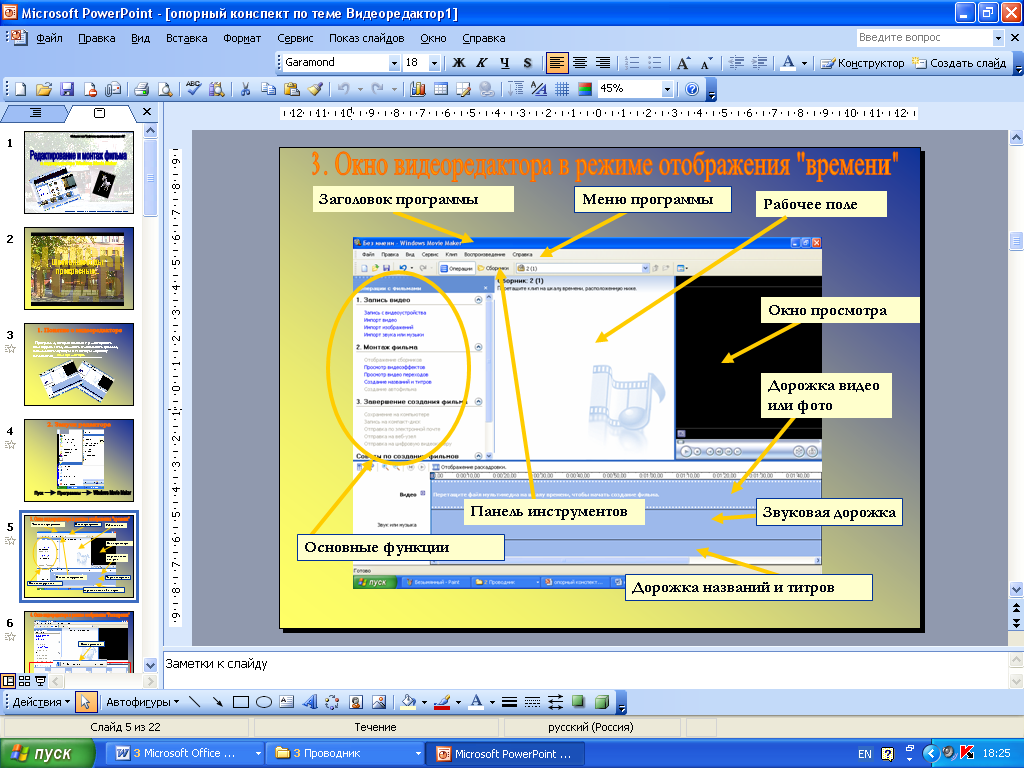Image resolution: width=1024 pixels, height=768 pixels.
Task: Open the Файл menu
Action: 50,38
